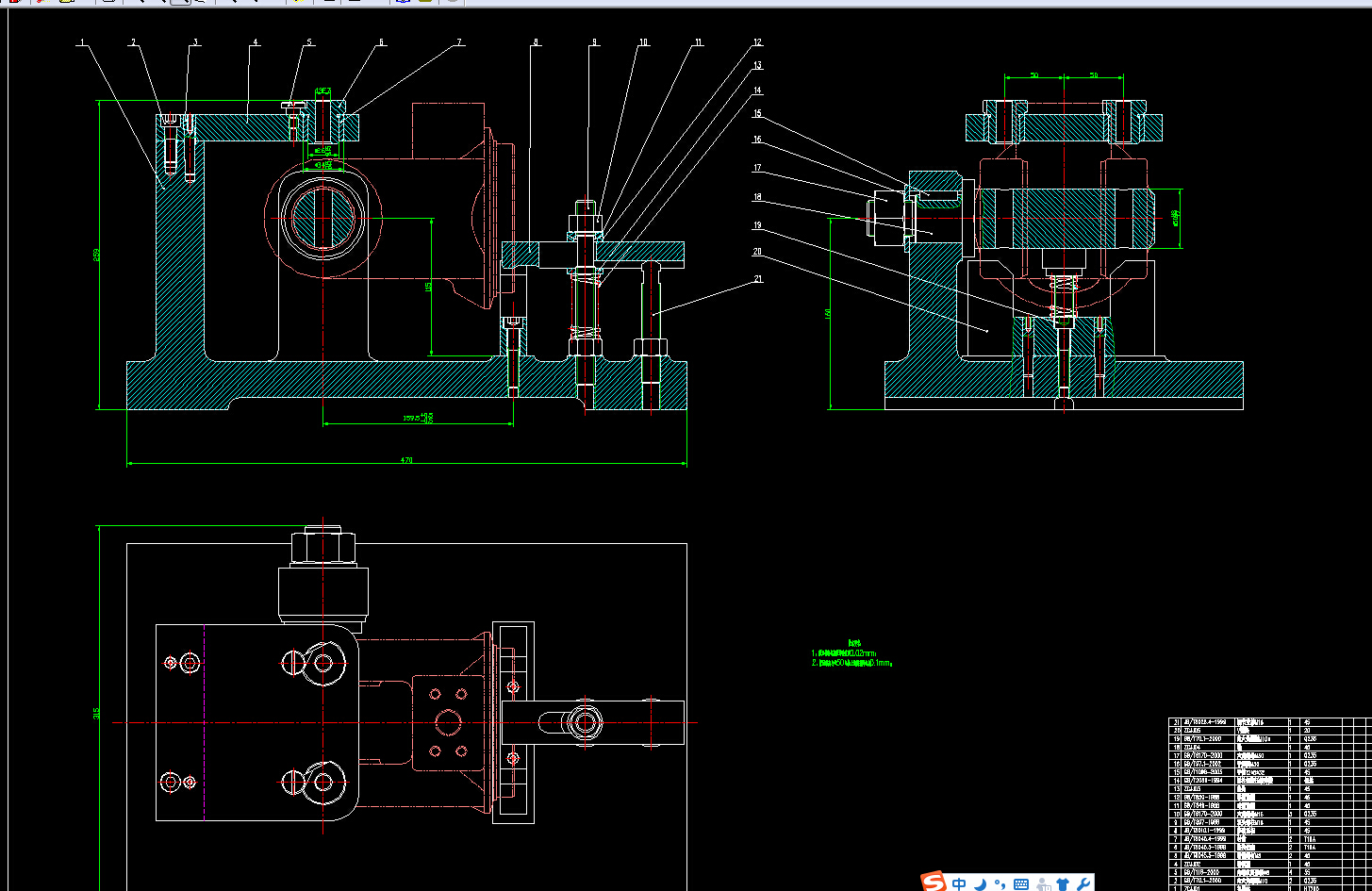
Task: Select the GB/T1096-2003 cell in the parts list
Action: point(1208,772)
